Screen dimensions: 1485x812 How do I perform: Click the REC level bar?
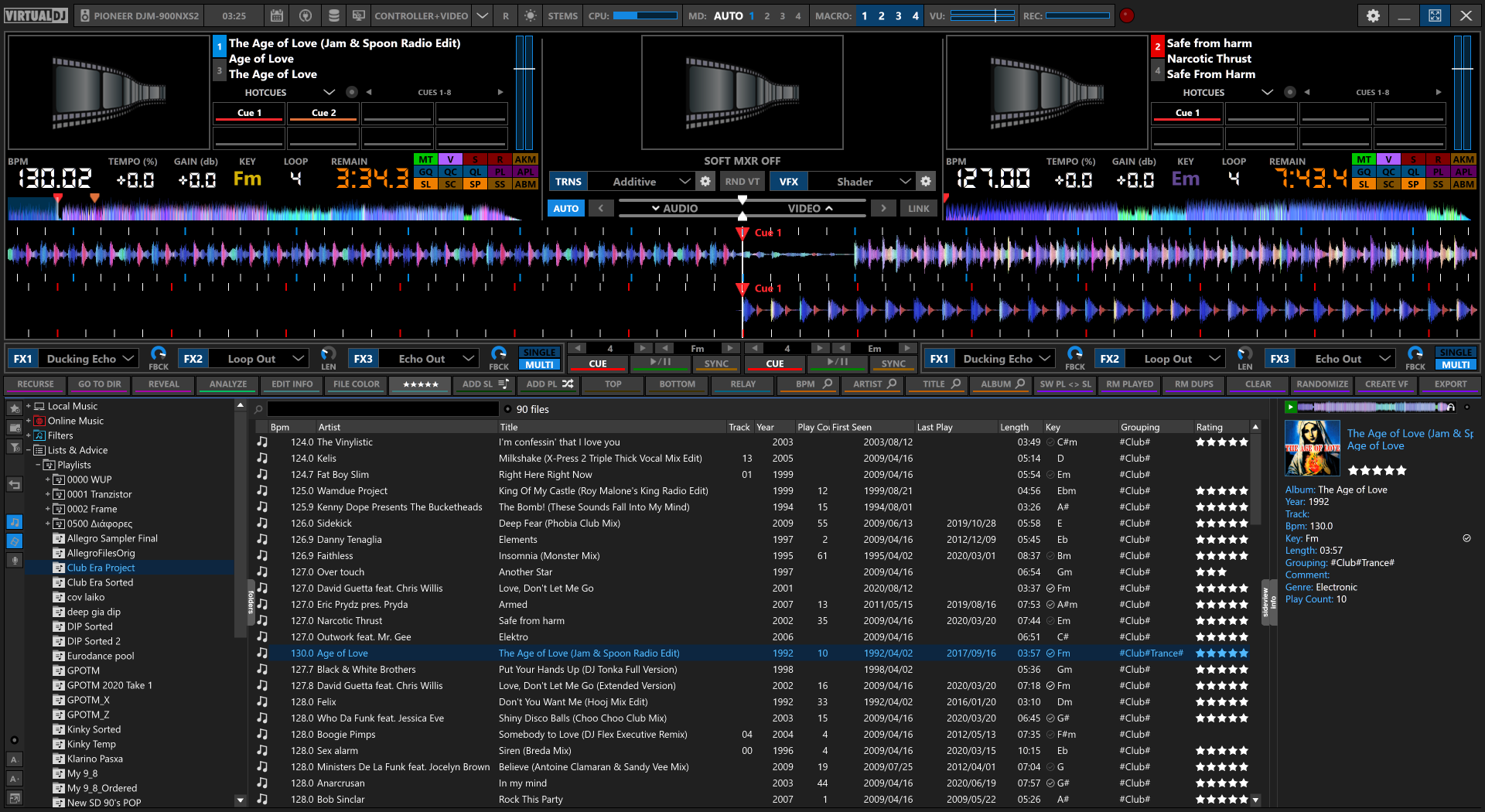[x=1077, y=15]
